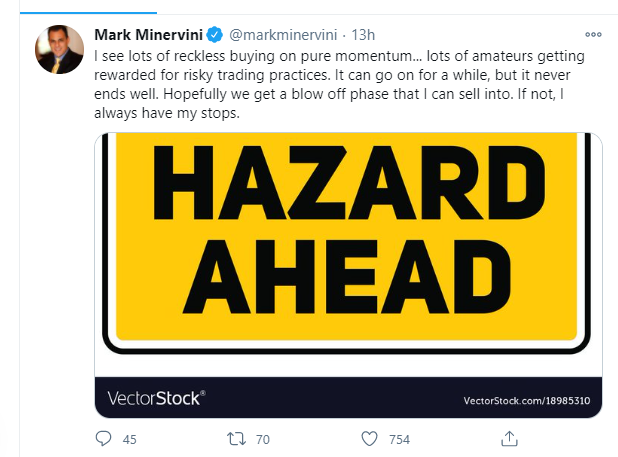Screen dimensions: 618x457
Task: Retweet this post using the arrows icon
Action: point(235,437)
